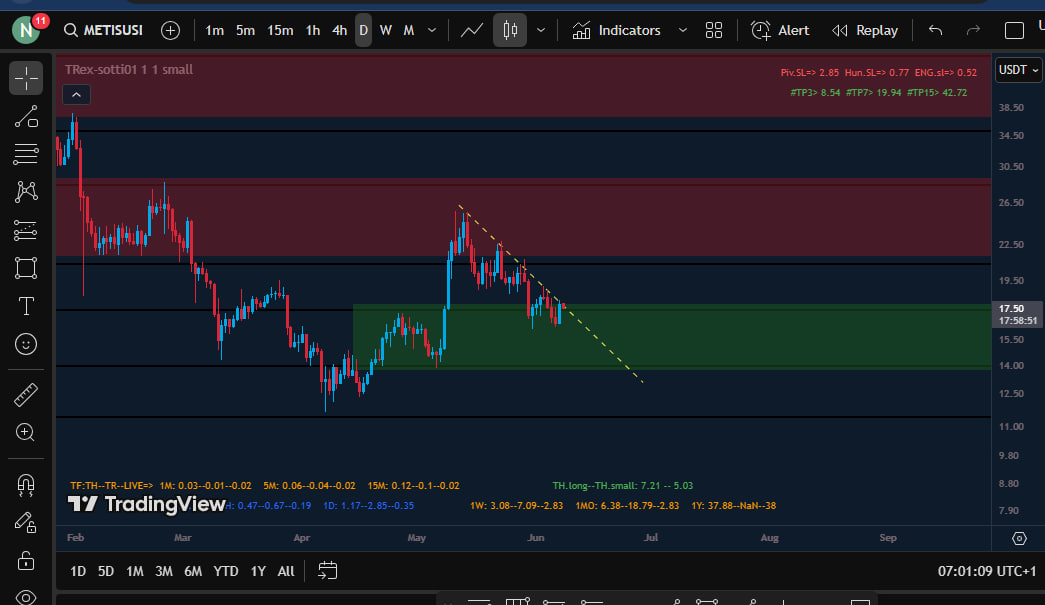Open the Fibonacci retracement tools
This screenshot has width=1045, height=605.
26,154
